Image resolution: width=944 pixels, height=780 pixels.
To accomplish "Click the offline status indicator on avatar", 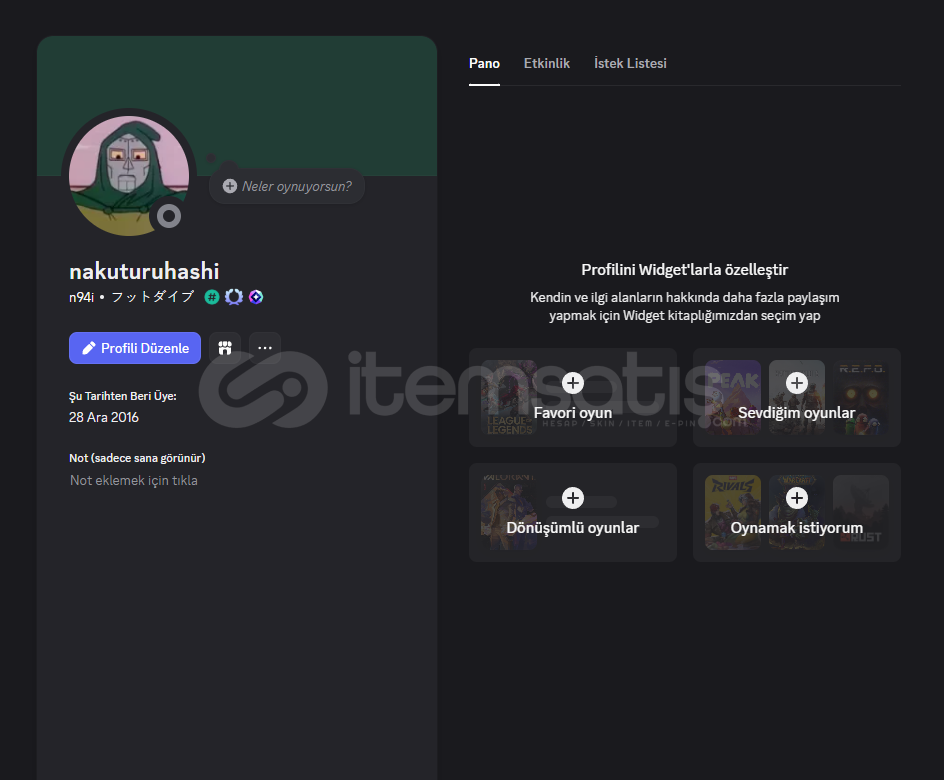I will 169,216.
